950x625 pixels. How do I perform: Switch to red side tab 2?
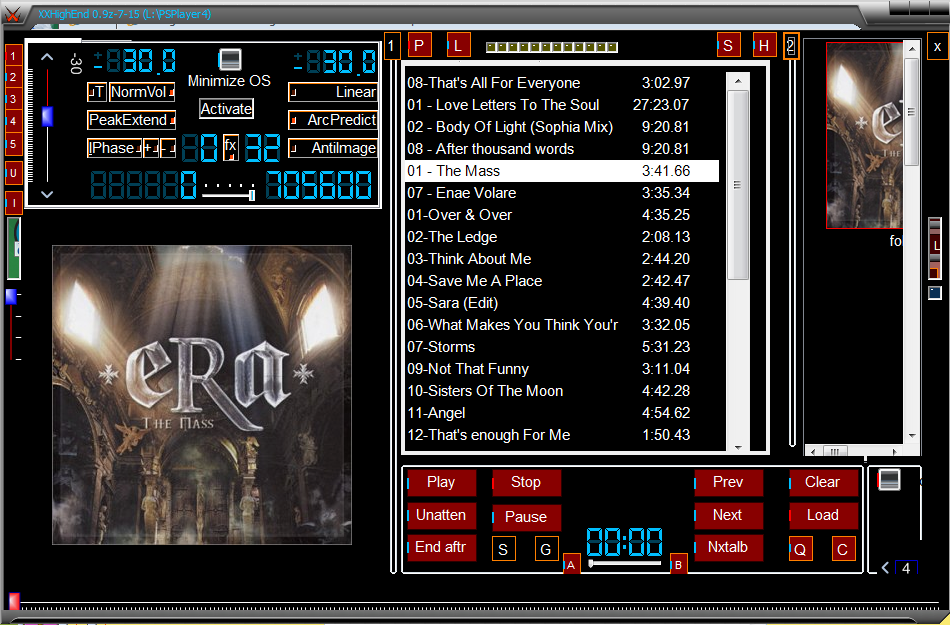pos(13,78)
